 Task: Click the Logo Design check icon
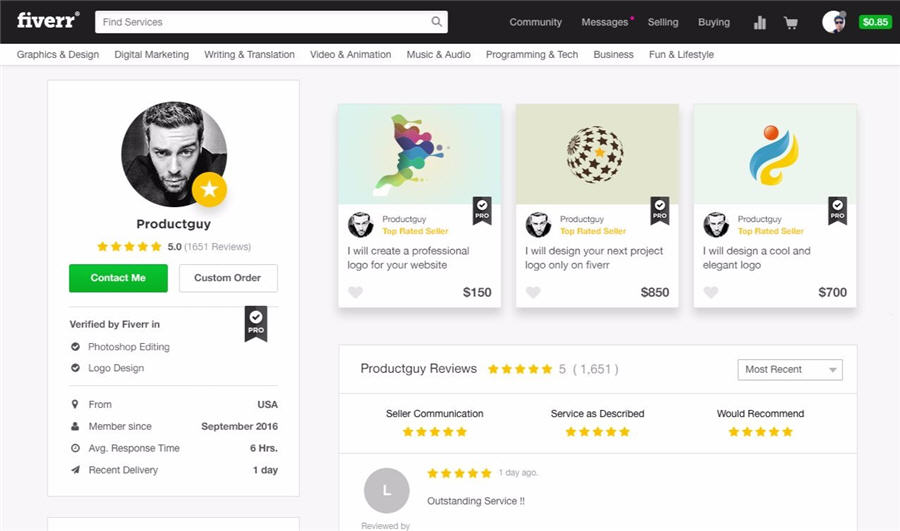pyautogui.click(x=75, y=368)
